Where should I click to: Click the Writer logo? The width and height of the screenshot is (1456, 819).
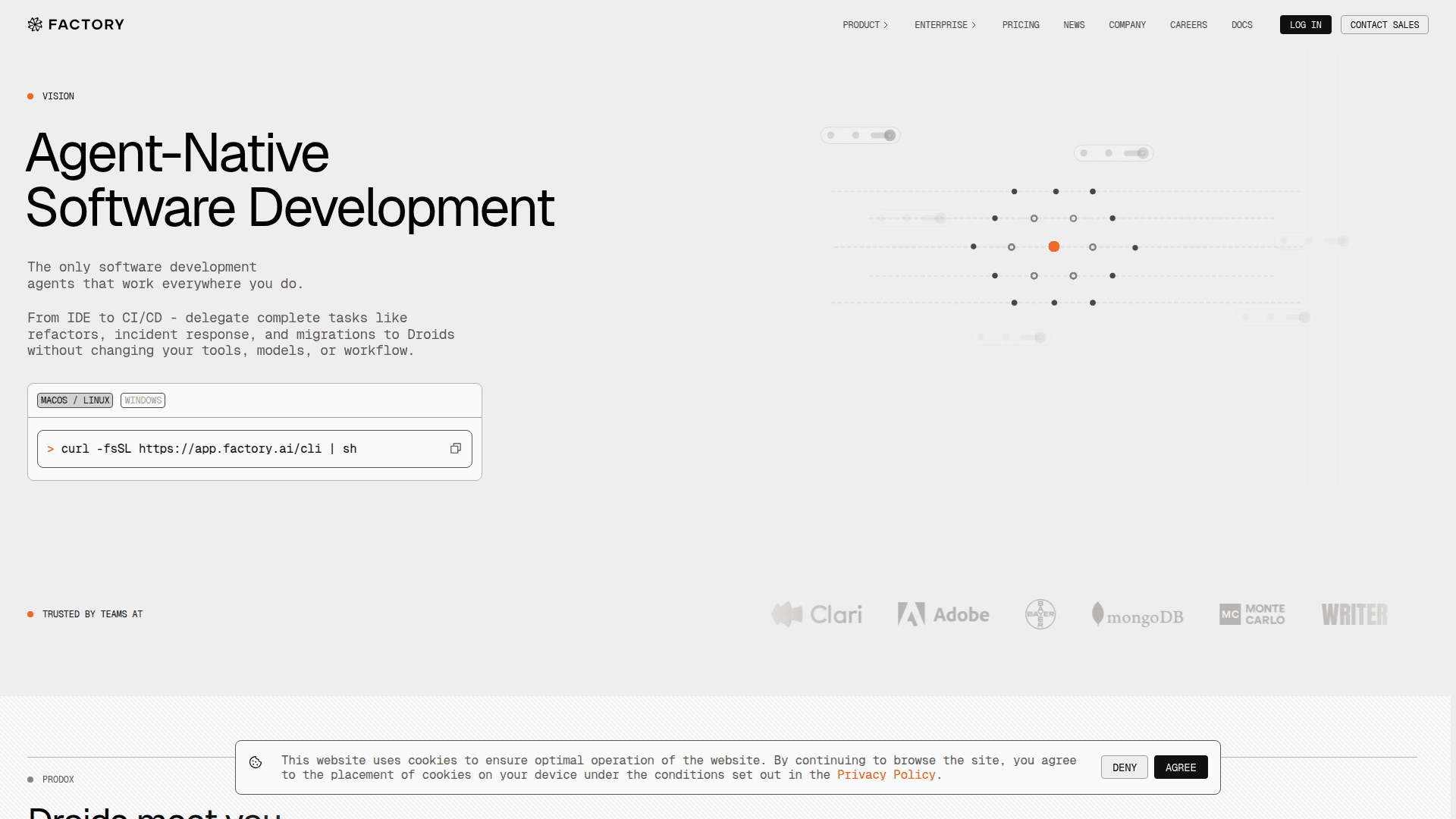(1354, 614)
